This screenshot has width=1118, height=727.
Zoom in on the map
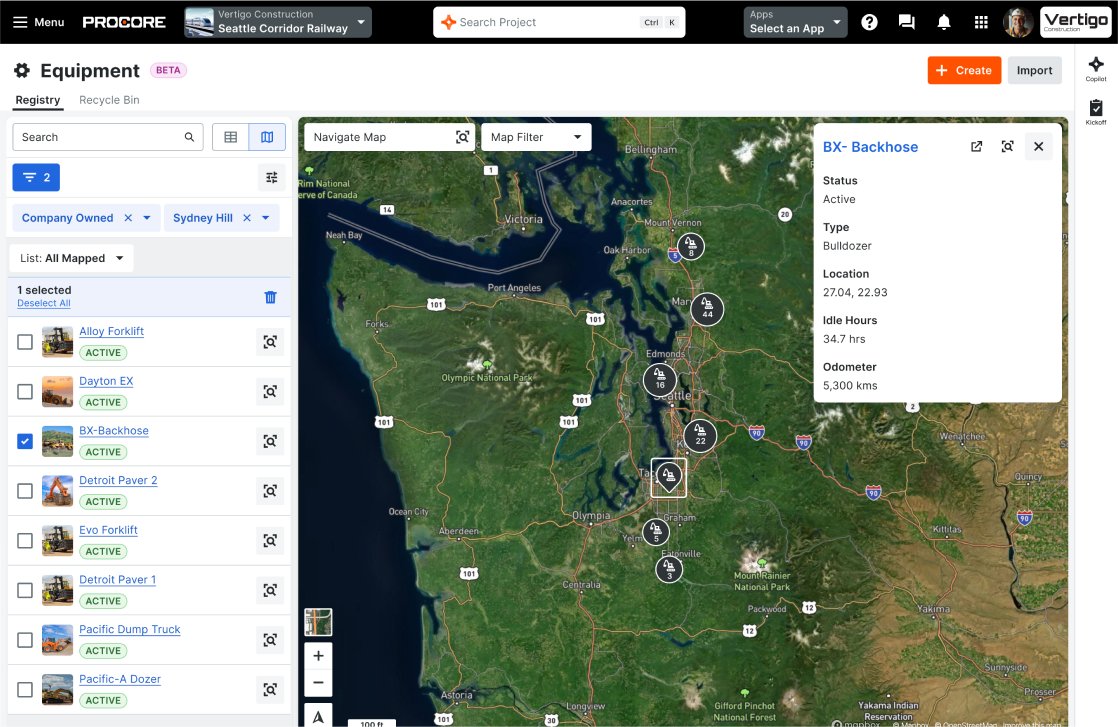318,656
